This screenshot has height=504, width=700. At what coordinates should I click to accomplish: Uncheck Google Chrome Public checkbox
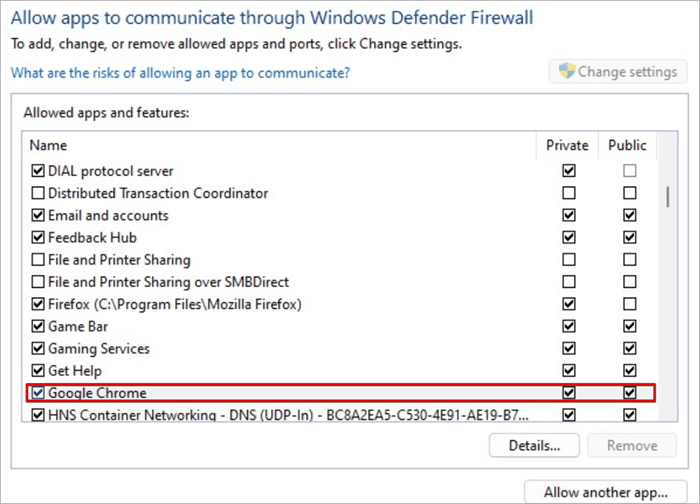click(x=629, y=393)
